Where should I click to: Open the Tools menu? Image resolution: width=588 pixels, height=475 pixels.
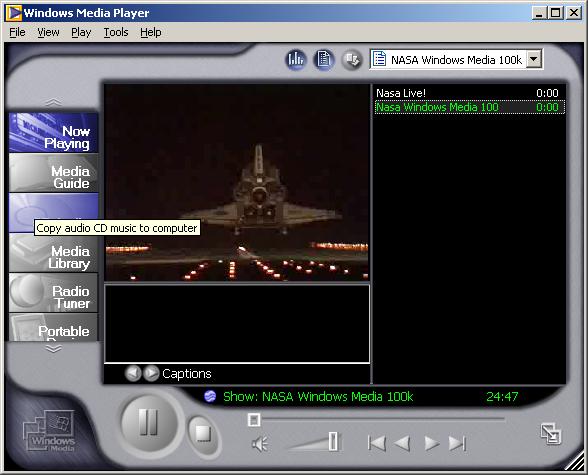pyautogui.click(x=116, y=32)
